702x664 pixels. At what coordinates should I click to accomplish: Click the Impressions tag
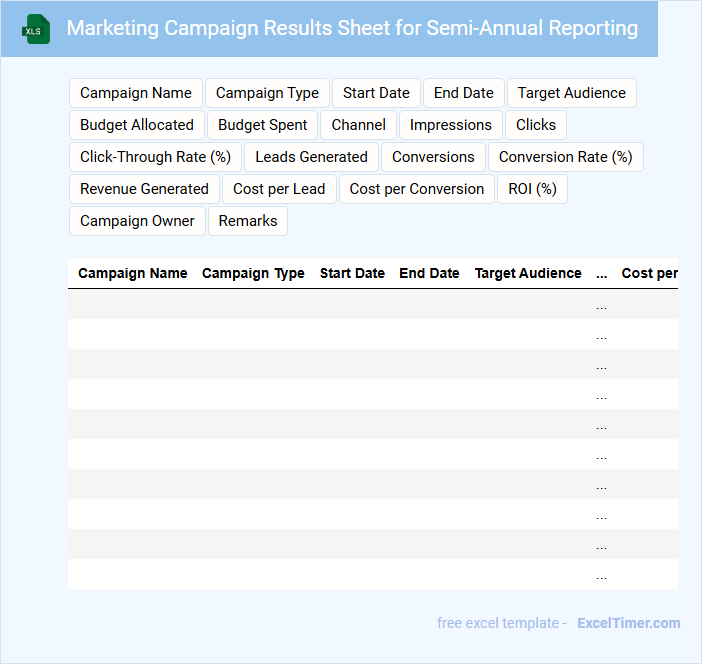coord(450,125)
